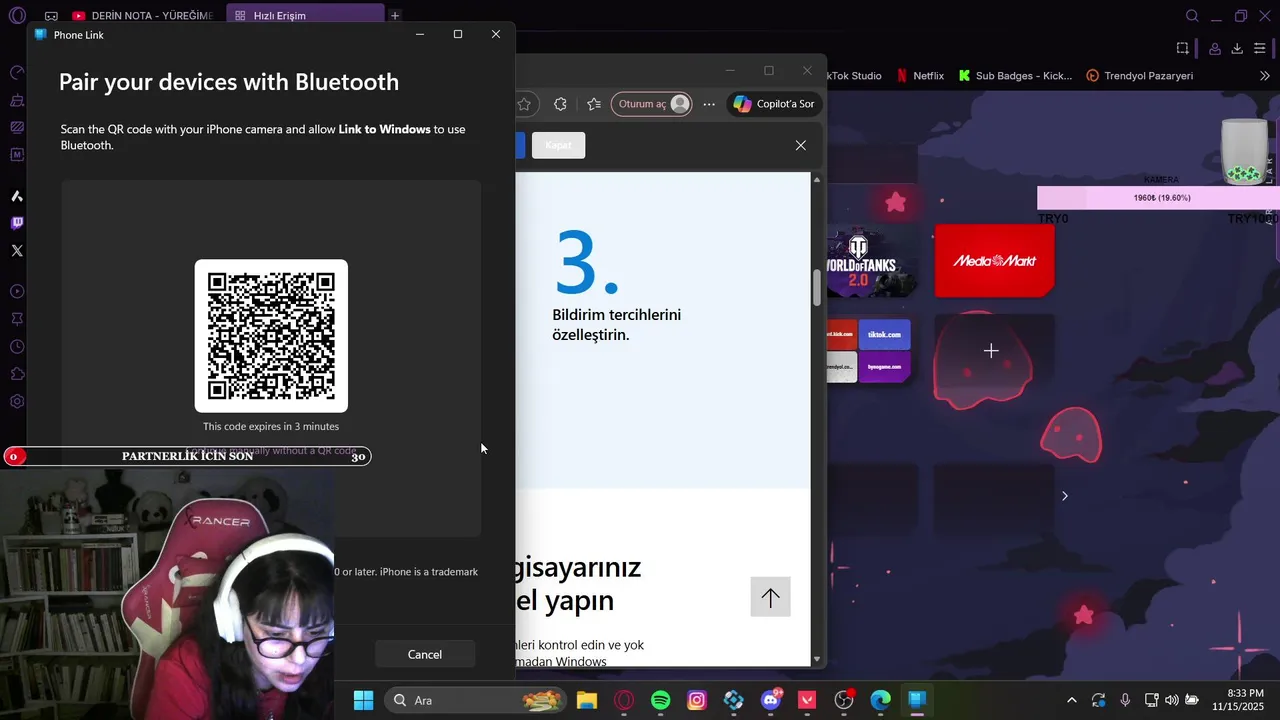Open the Pinboards pin icon in sidebar
Image resolution: width=1280 pixels, height=720 pixels.
click(x=17, y=319)
